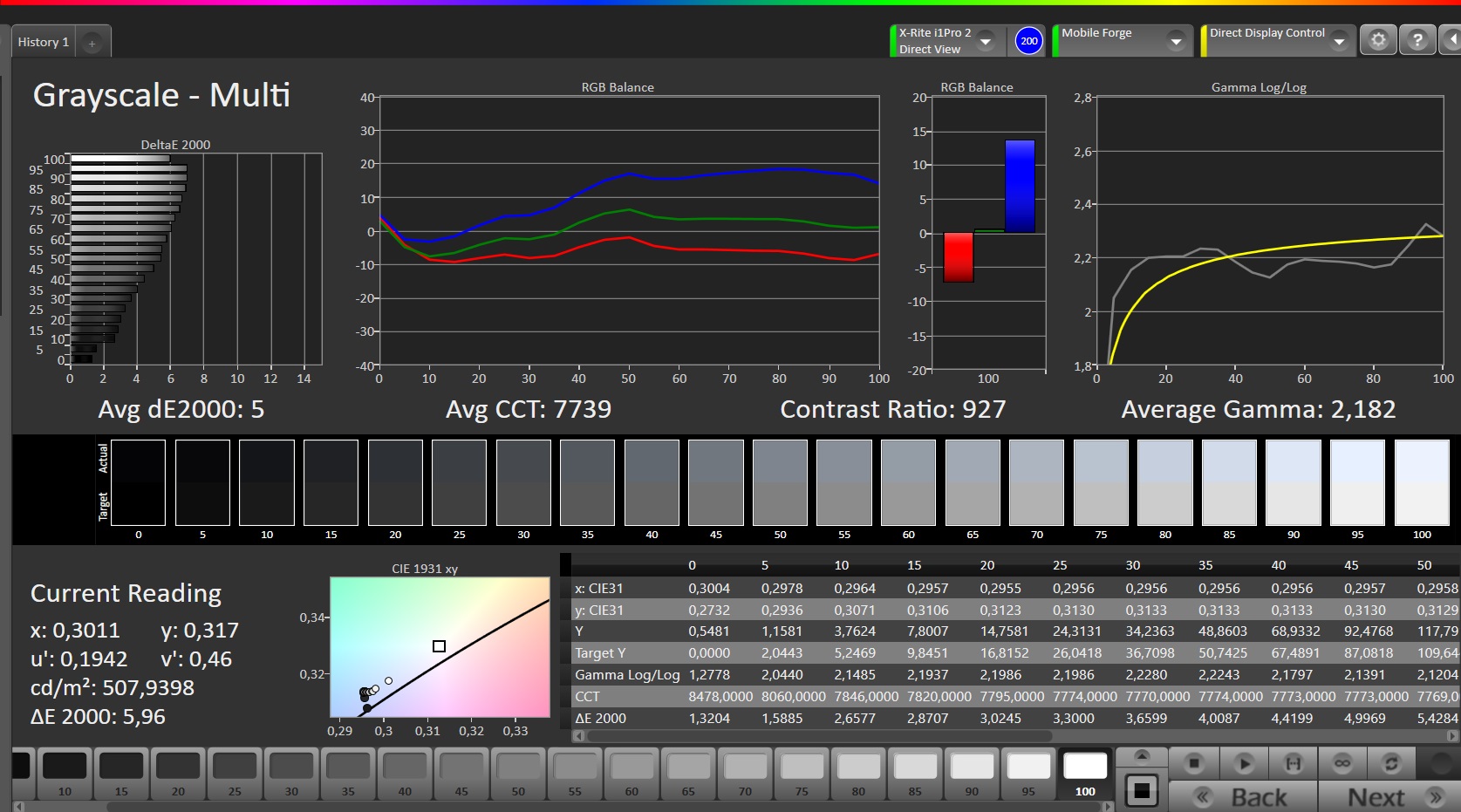Click the refresh reading button

(1391, 763)
